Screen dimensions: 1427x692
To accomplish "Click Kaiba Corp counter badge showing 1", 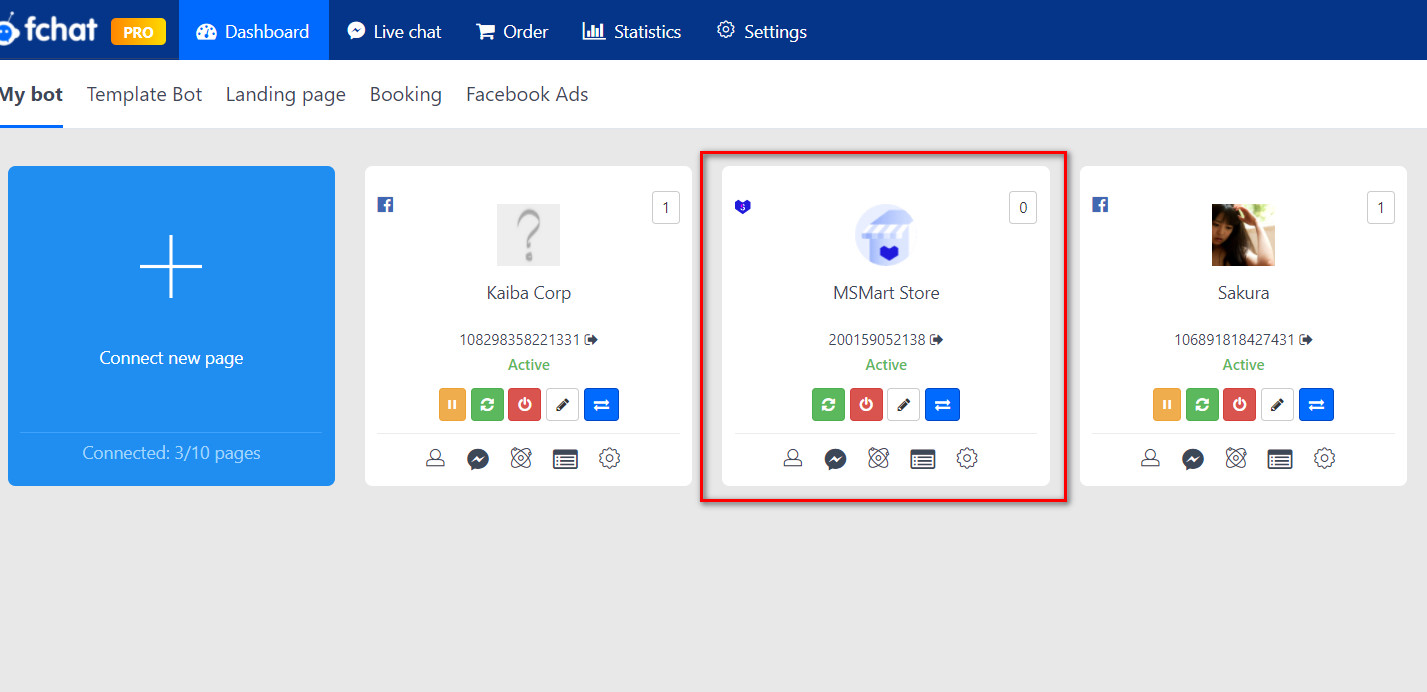I will [x=666, y=208].
